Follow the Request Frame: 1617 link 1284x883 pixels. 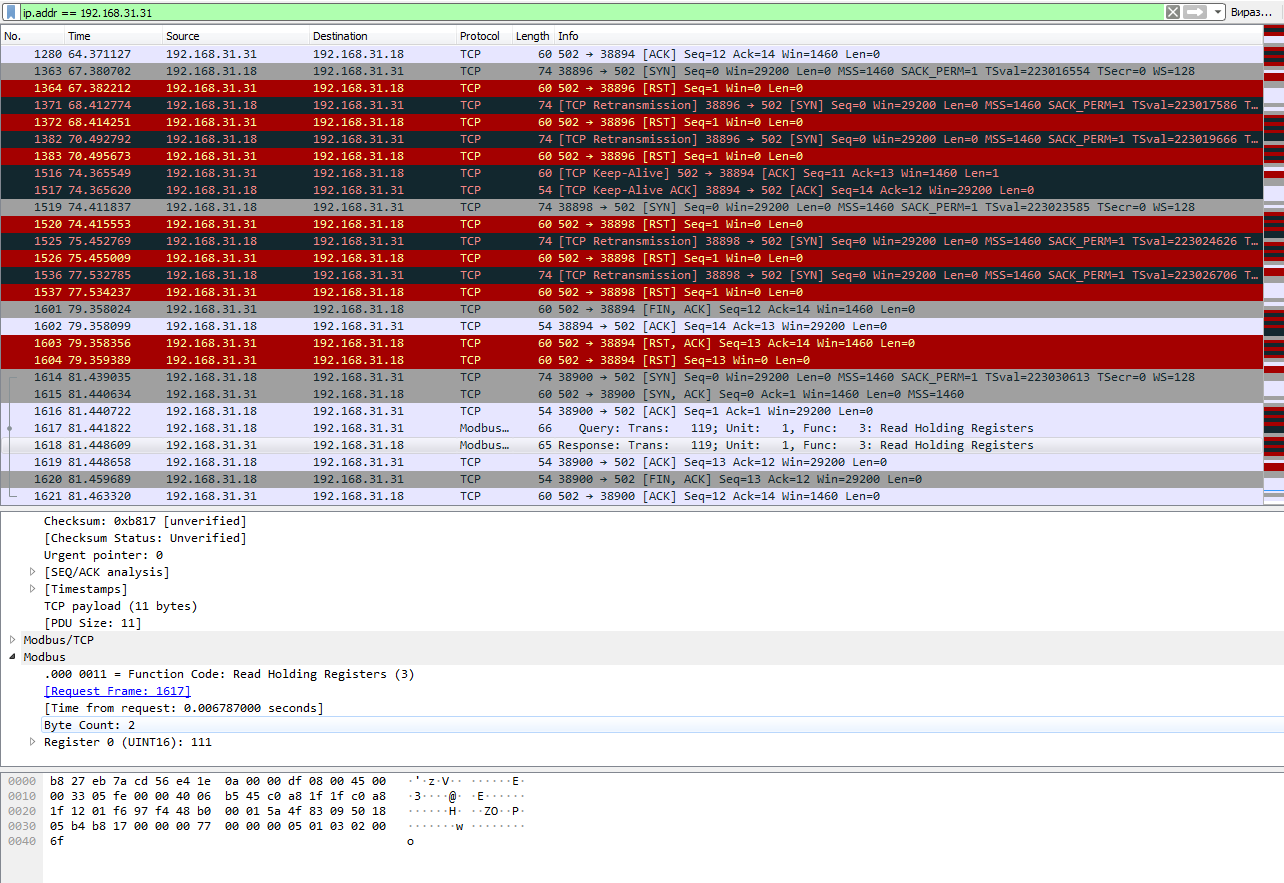click(x=117, y=691)
